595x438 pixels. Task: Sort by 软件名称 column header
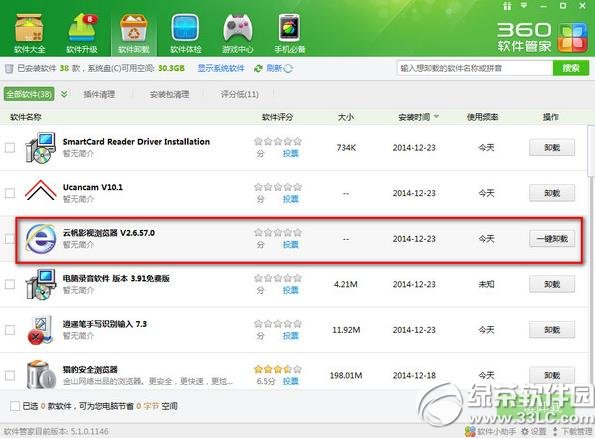(26, 117)
